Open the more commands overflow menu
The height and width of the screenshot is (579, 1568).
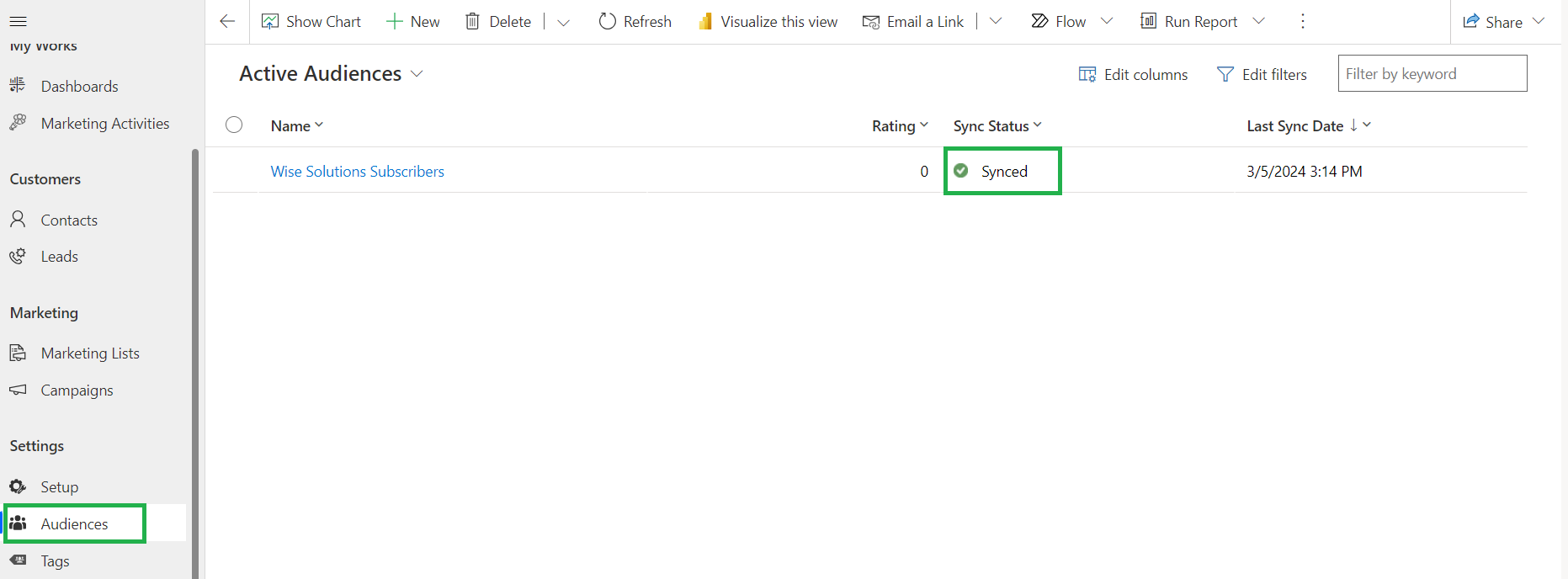click(x=1302, y=22)
